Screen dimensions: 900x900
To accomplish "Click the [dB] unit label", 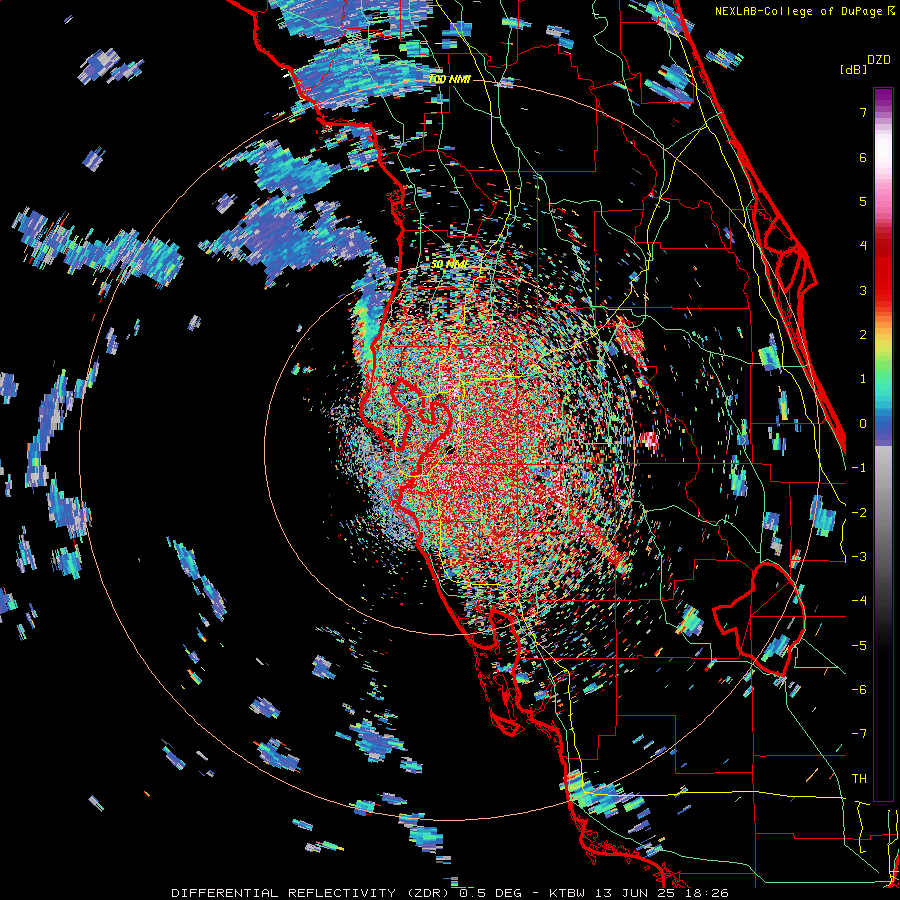I will point(854,69).
